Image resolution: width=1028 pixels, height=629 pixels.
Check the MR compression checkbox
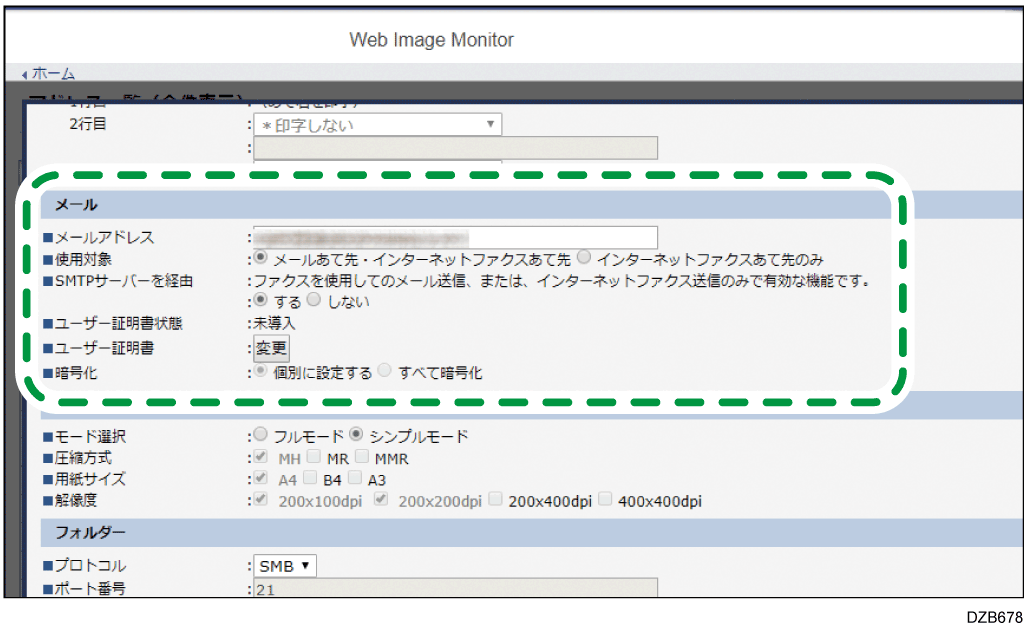tap(313, 458)
